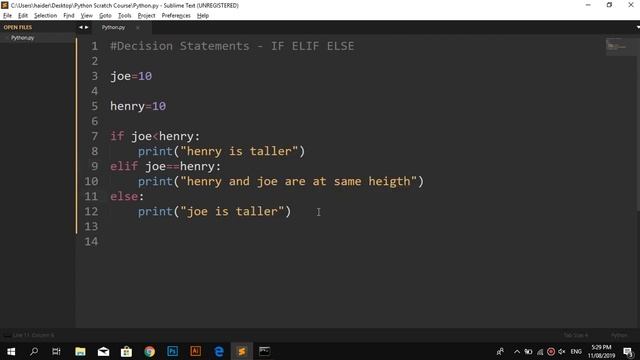Click the "else:" keyword line

127,196
